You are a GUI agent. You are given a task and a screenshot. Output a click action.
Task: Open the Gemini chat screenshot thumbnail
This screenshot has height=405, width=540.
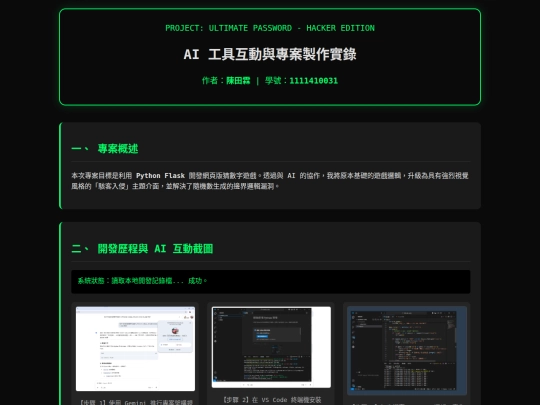pyautogui.click(x=135, y=349)
